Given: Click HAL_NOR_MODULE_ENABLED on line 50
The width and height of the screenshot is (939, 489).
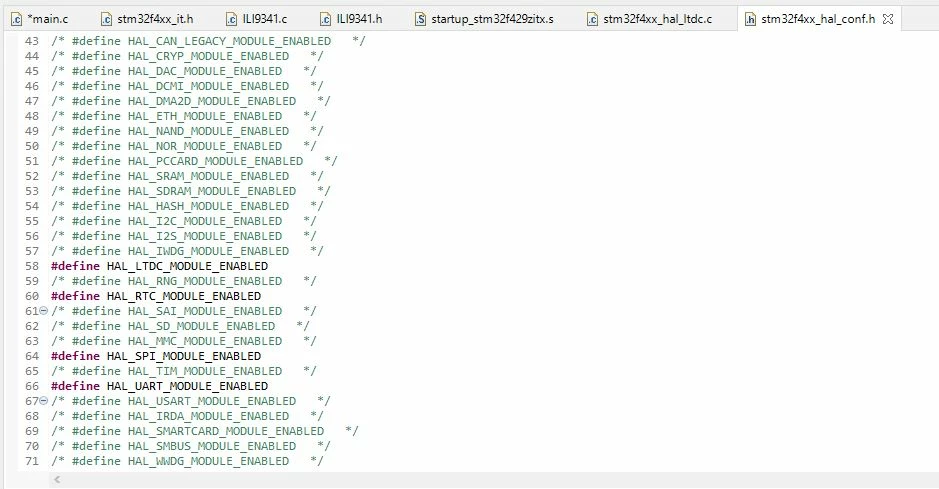Looking at the screenshot, I should click(205, 146).
